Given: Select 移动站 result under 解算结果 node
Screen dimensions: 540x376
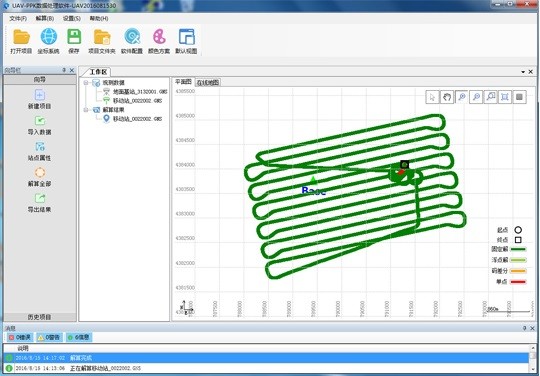Looking at the screenshot, I should [x=133, y=119].
